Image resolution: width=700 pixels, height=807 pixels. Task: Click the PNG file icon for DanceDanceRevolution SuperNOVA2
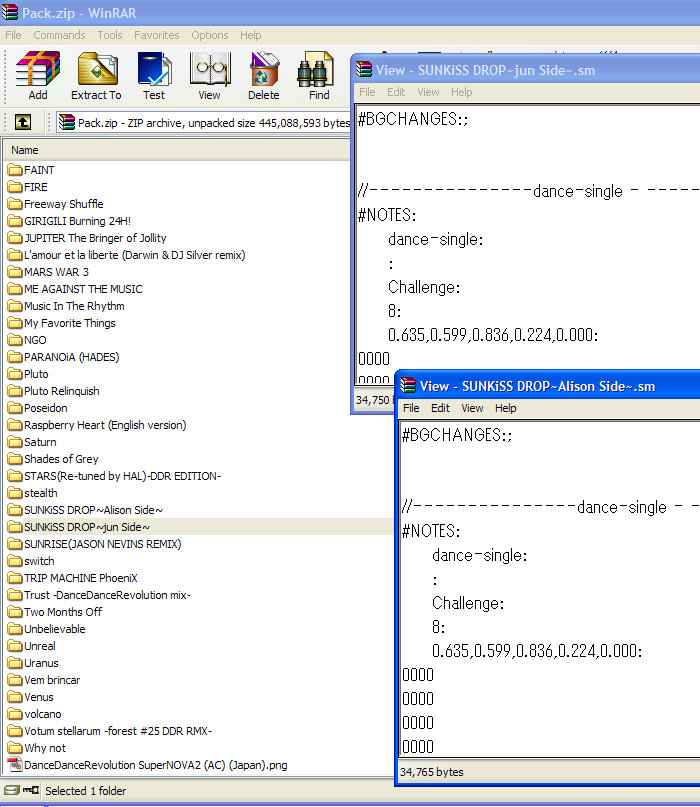(x=15, y=765)
